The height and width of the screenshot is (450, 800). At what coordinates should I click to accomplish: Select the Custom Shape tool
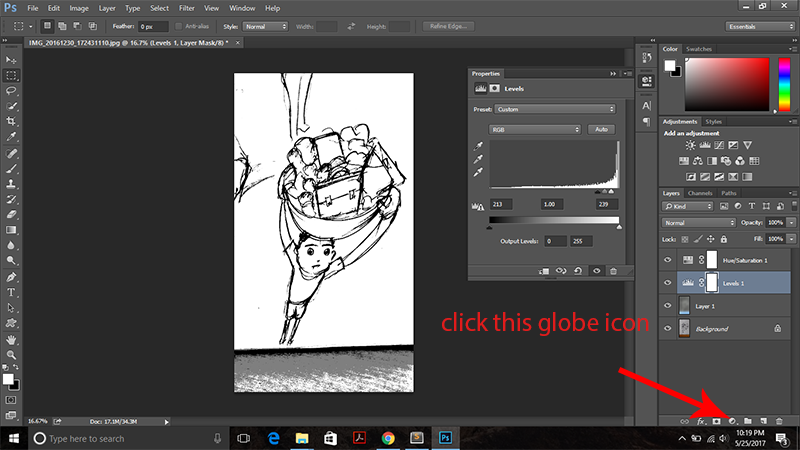point(11,323)
